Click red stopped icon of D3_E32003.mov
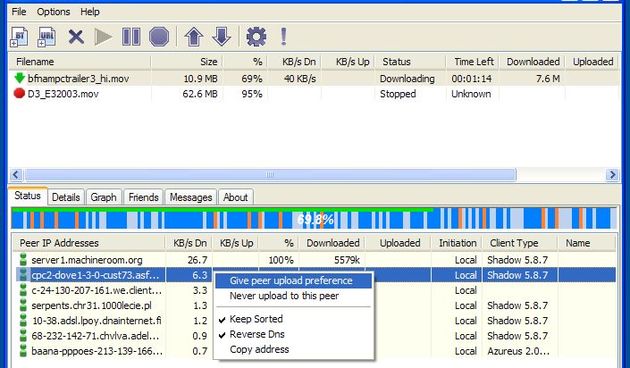 click(x=19, y=94)
